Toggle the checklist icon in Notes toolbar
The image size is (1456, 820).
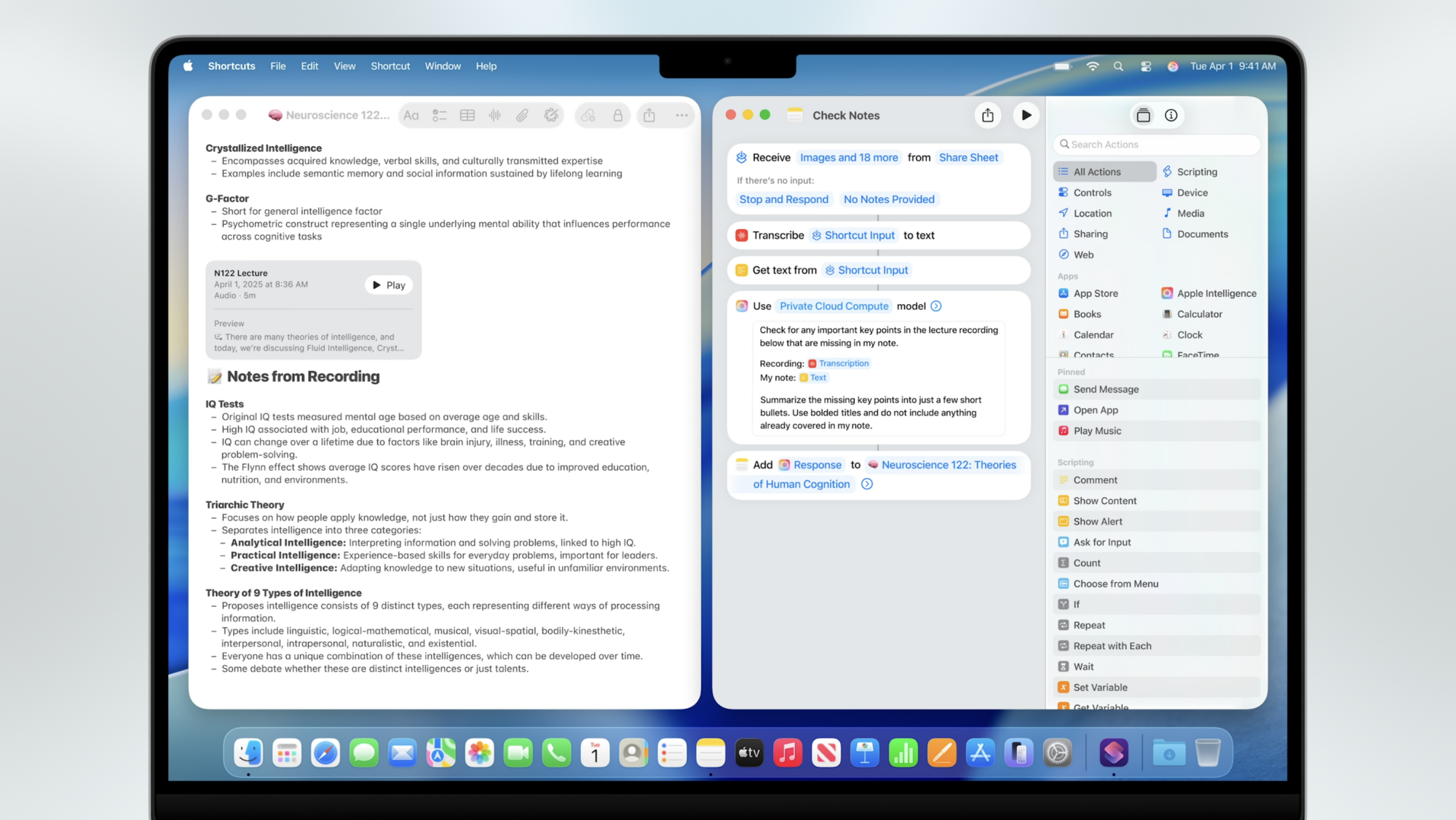tap(439, 115)
